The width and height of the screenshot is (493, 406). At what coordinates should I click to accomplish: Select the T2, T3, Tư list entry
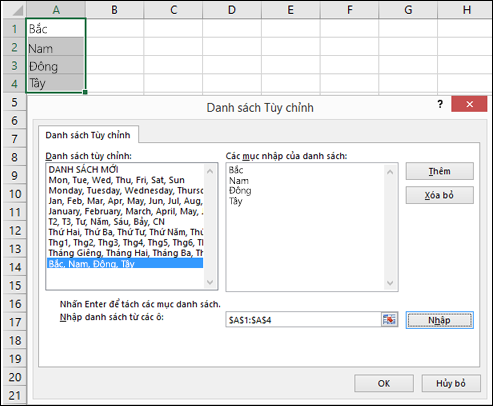pos(125,222)
